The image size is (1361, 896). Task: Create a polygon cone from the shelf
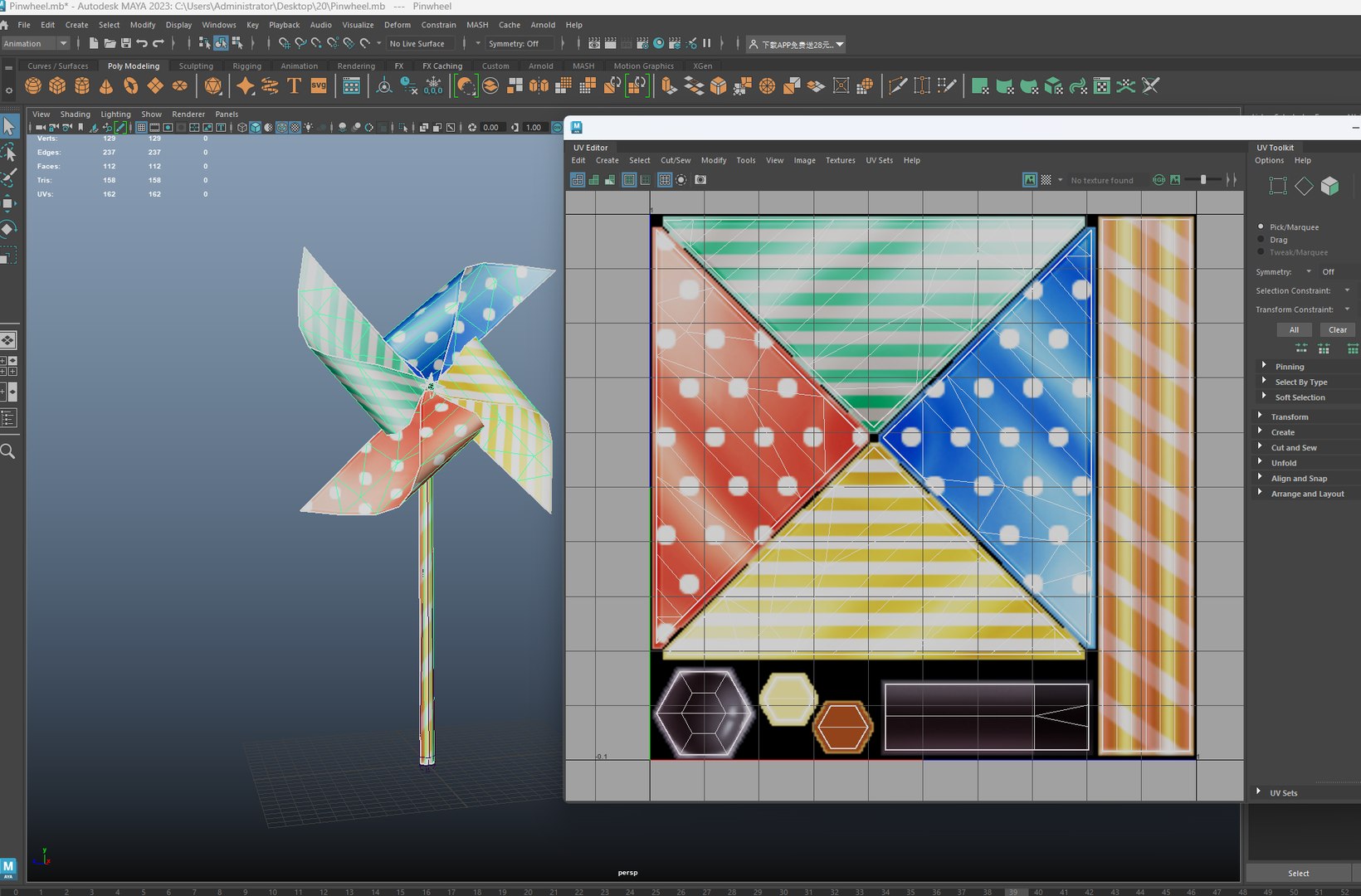click(x=106, y=85)
